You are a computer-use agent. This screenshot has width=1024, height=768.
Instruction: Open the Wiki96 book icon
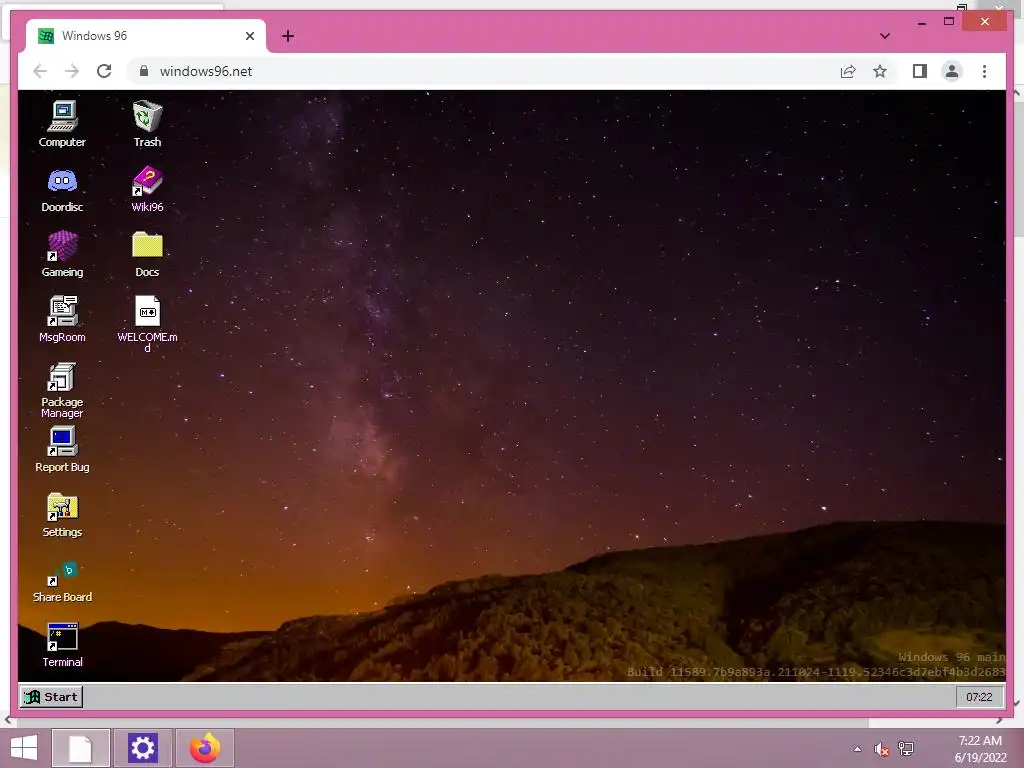tap(147, 189)
